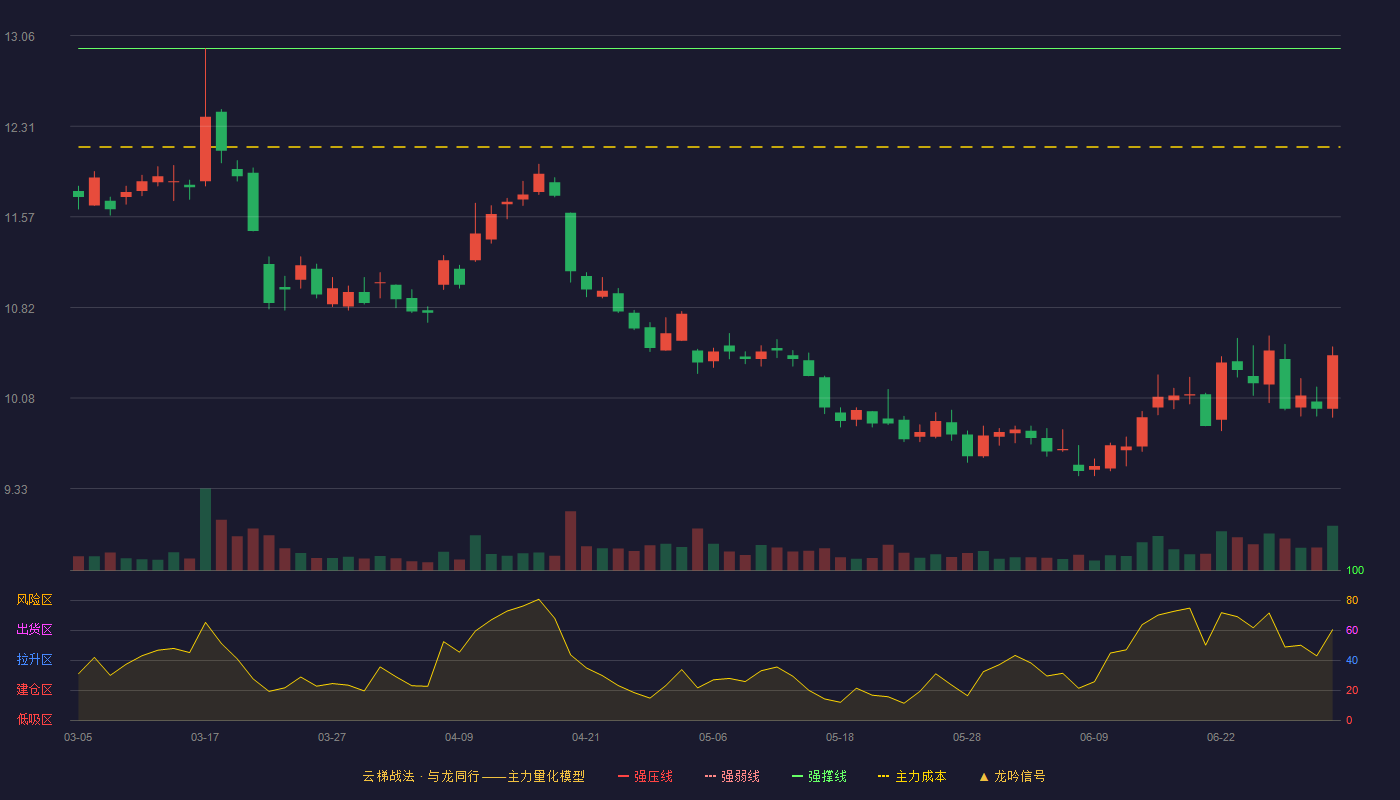
Task: Select the 风险区 zone label
Action: pos(34,600)
